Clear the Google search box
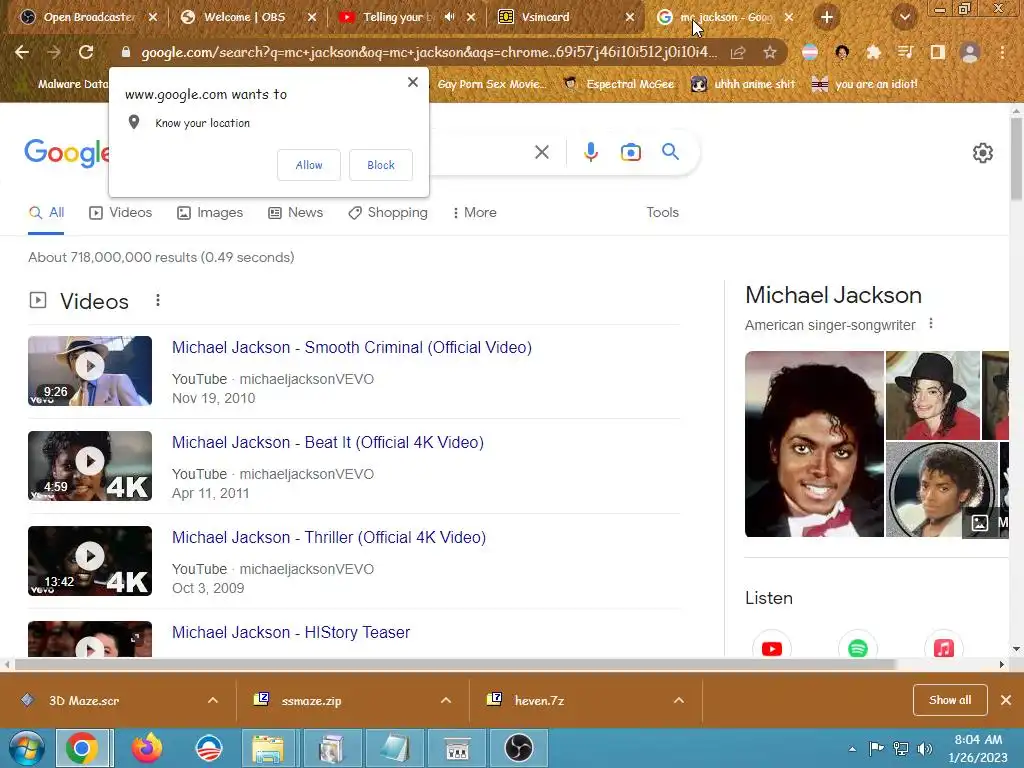The width and height of the screenshot is (1024, 768). pyautogui.click(x=541, y=152)
